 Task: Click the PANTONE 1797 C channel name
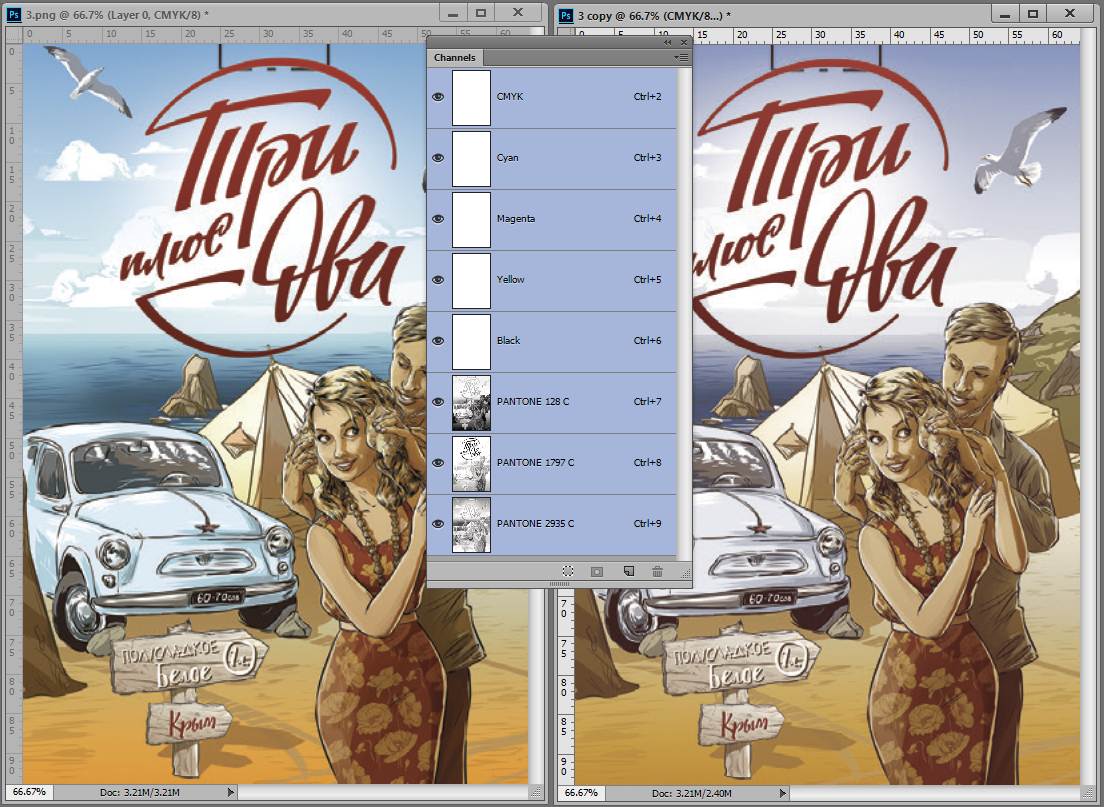[535, 463]
